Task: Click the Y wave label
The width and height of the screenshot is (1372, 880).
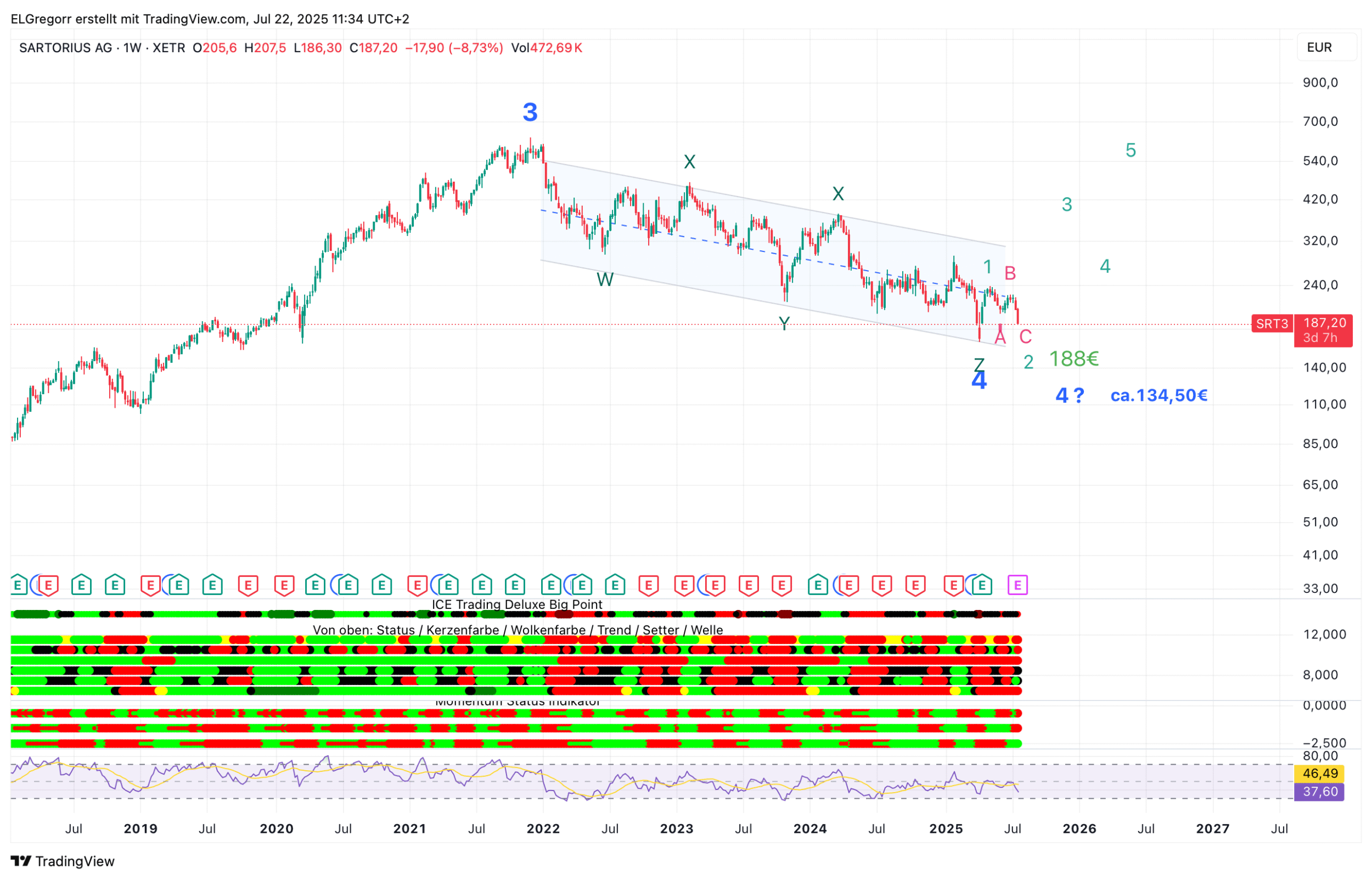Action: tap(784, 324)
